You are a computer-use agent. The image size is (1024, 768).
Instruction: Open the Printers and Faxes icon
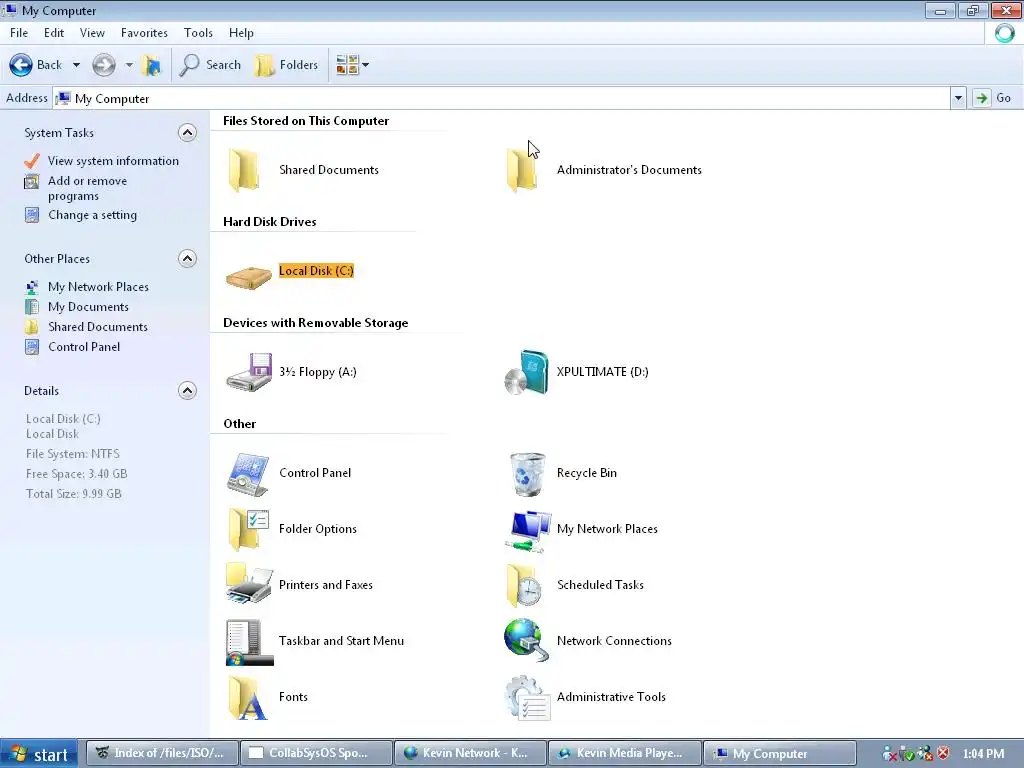click(248, 585)
